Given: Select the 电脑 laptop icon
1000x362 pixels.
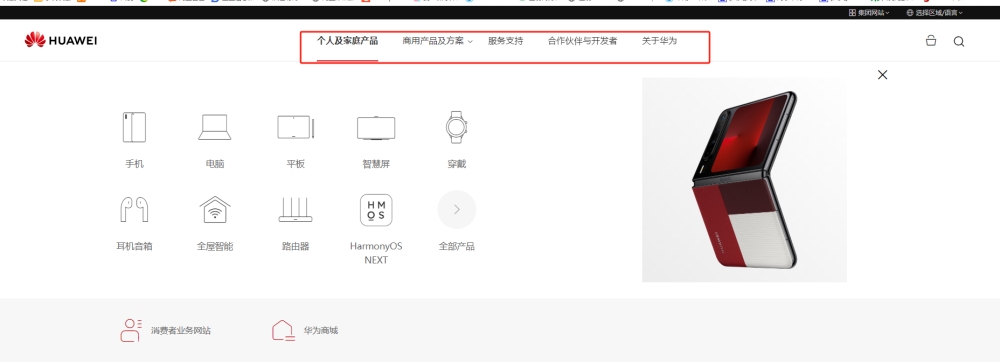Looking at the screenshot, I should [214, 127].
